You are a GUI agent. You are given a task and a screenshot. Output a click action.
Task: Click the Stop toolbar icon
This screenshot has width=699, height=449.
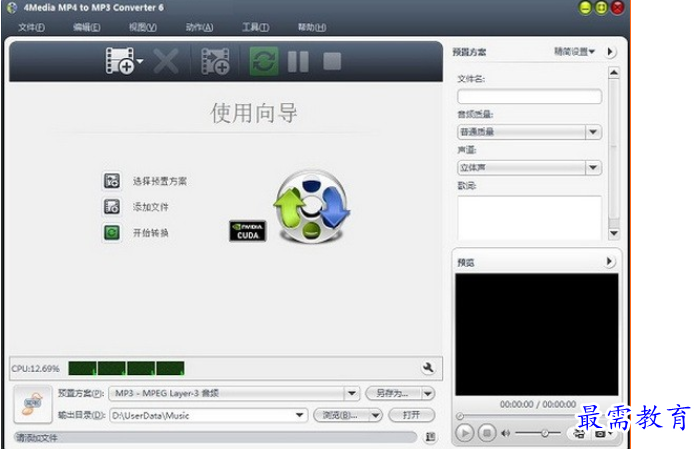[x=332, y=61]
